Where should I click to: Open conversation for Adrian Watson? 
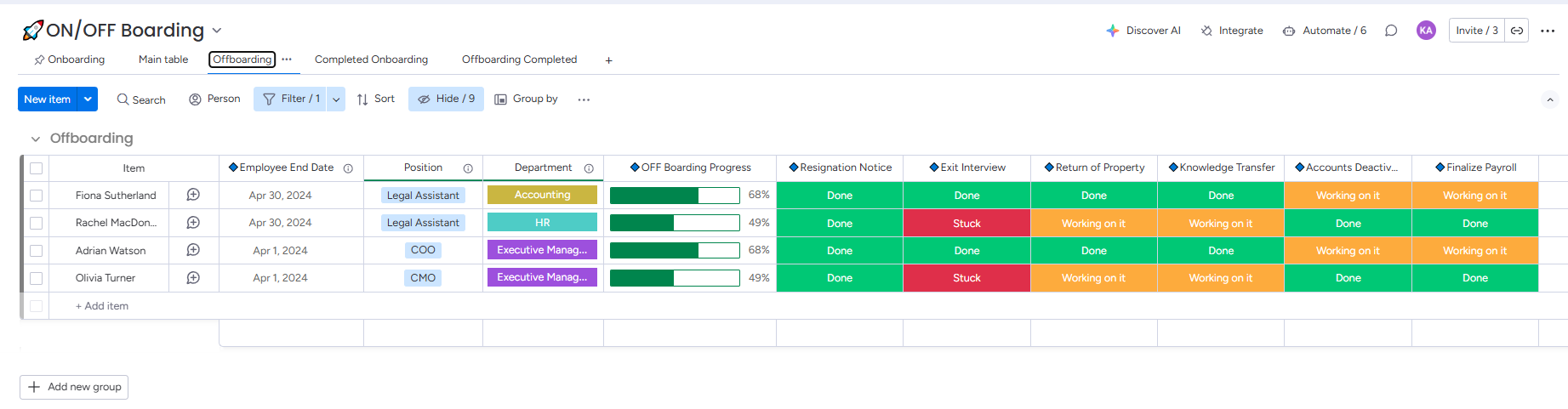point(193,250)
